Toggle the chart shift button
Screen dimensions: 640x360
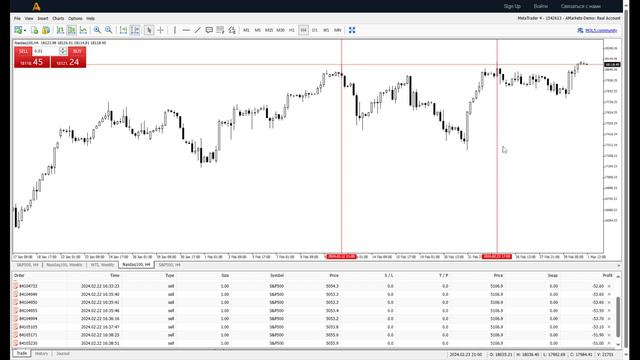point(135,30)
